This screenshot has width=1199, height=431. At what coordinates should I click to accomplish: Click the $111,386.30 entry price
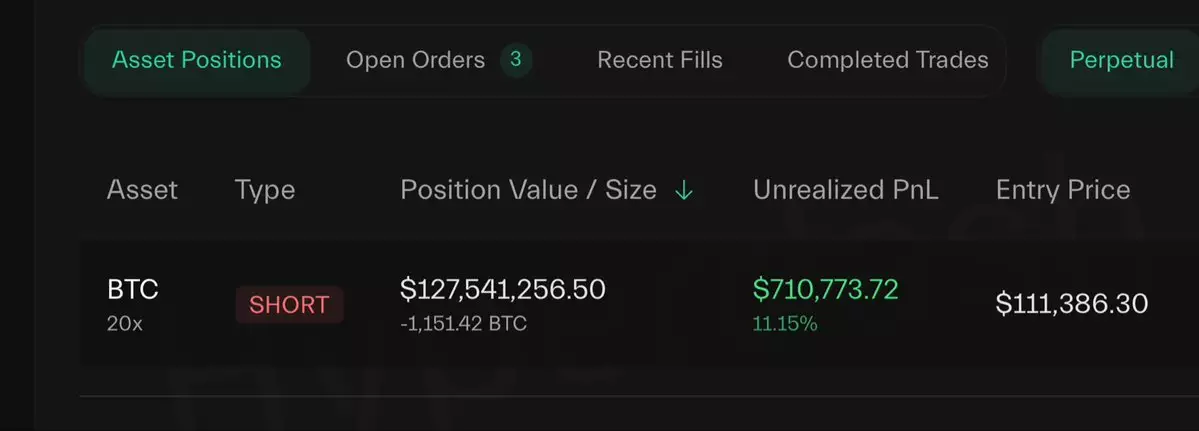pos(1072,304)
